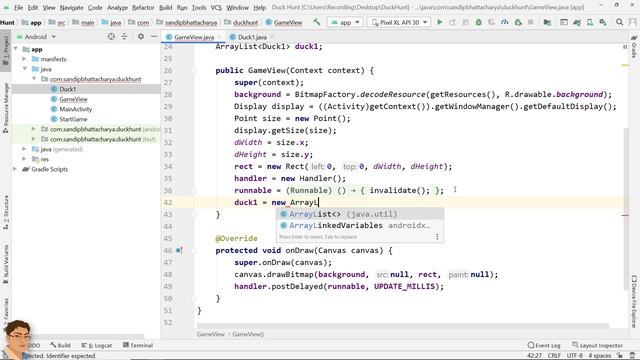Run the app with the green play button
This screenshot has width=640, height=360.
(x=440, y=22)
